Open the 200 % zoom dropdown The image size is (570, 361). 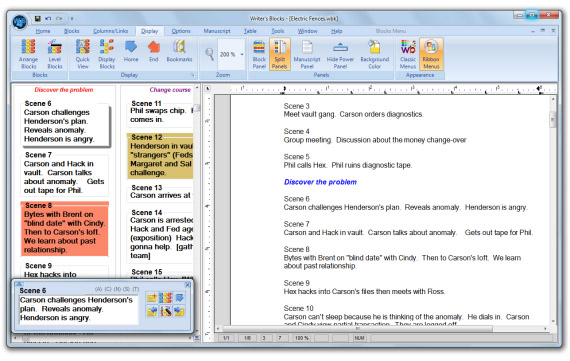(x=242, y=55)
